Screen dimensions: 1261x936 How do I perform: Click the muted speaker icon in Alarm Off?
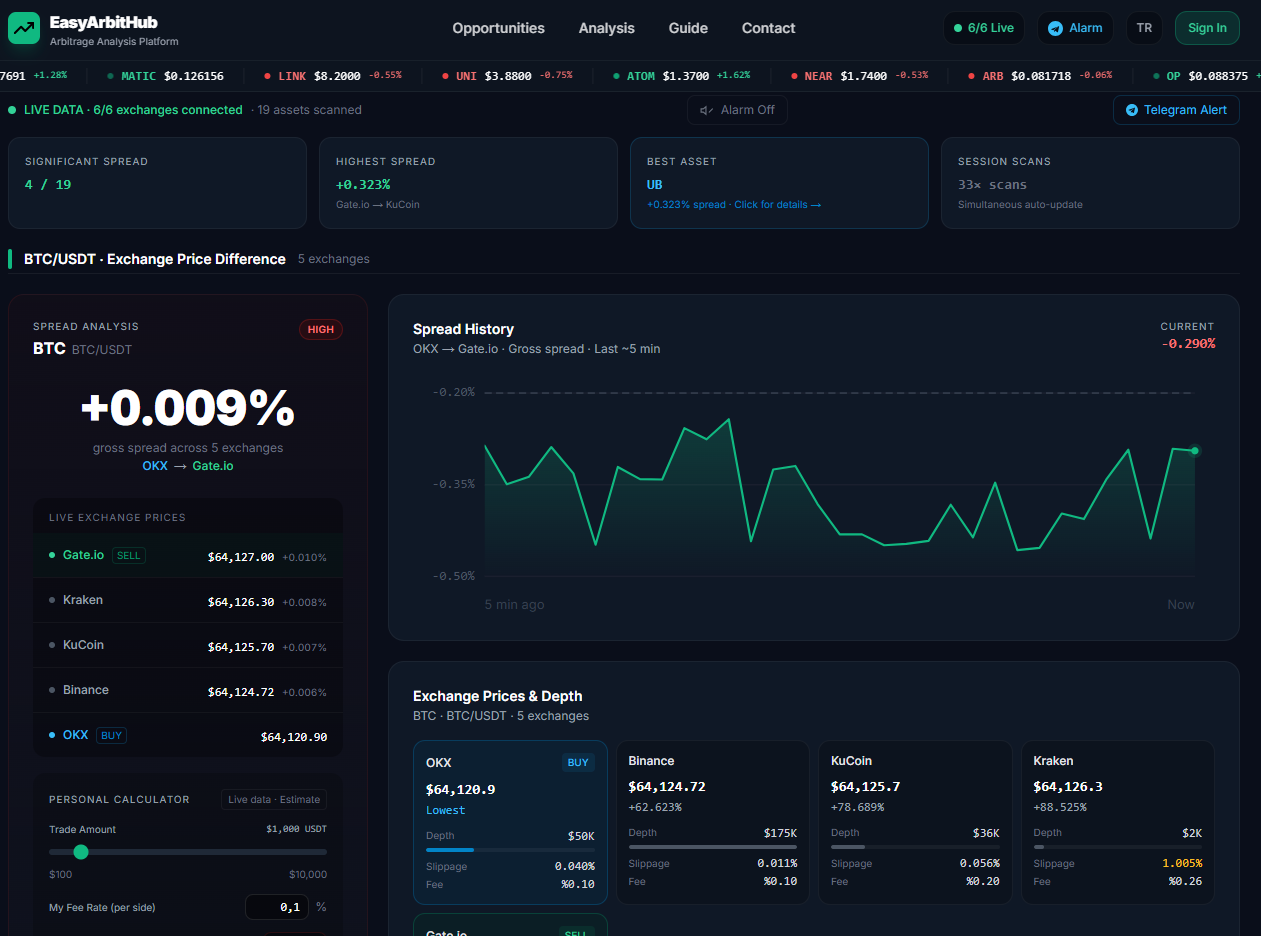point(706,110)
